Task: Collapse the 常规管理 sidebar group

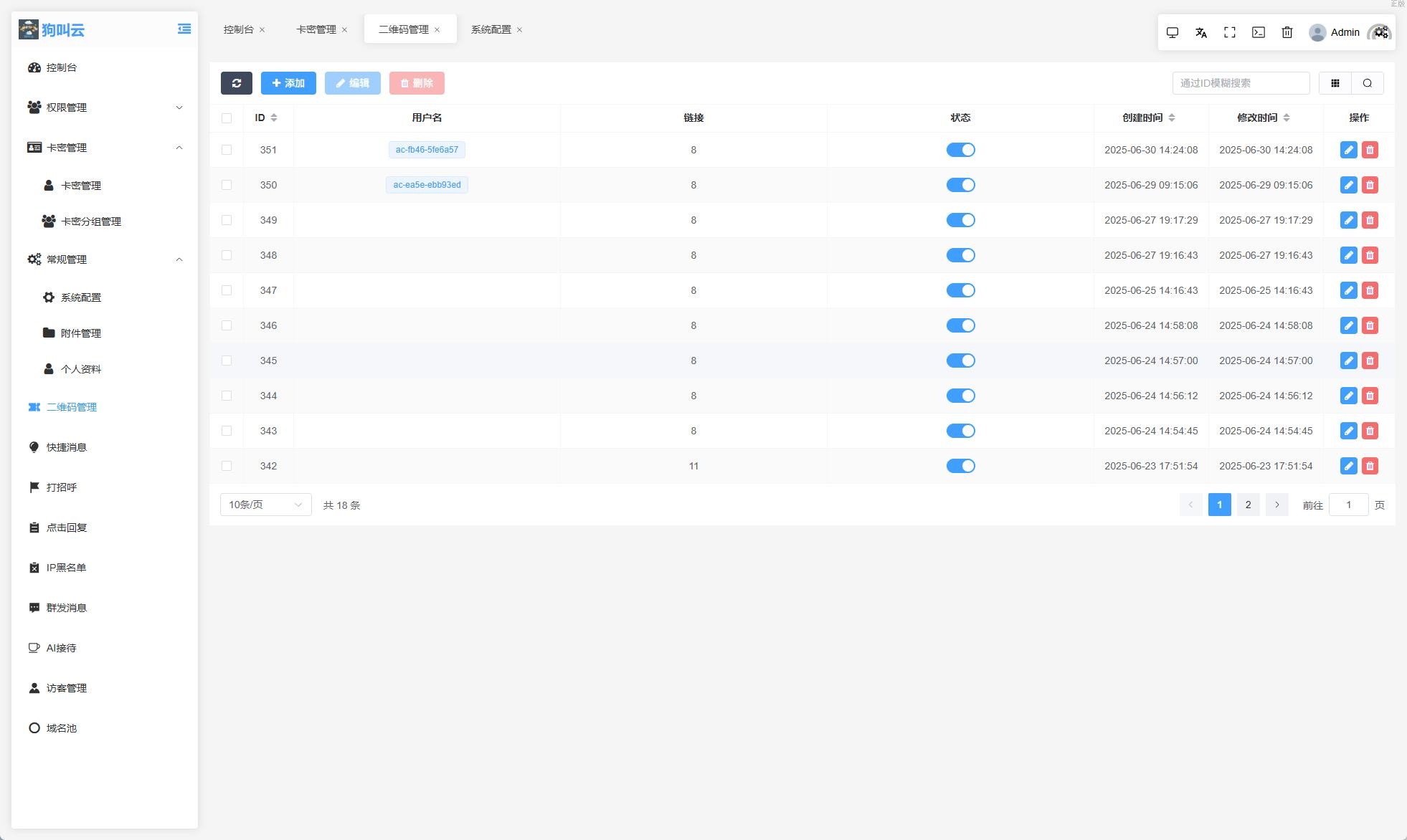Action: [104, 259]
